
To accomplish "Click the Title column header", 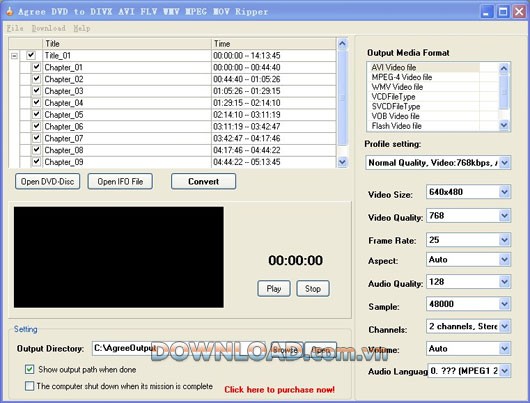I will (127, 44).
